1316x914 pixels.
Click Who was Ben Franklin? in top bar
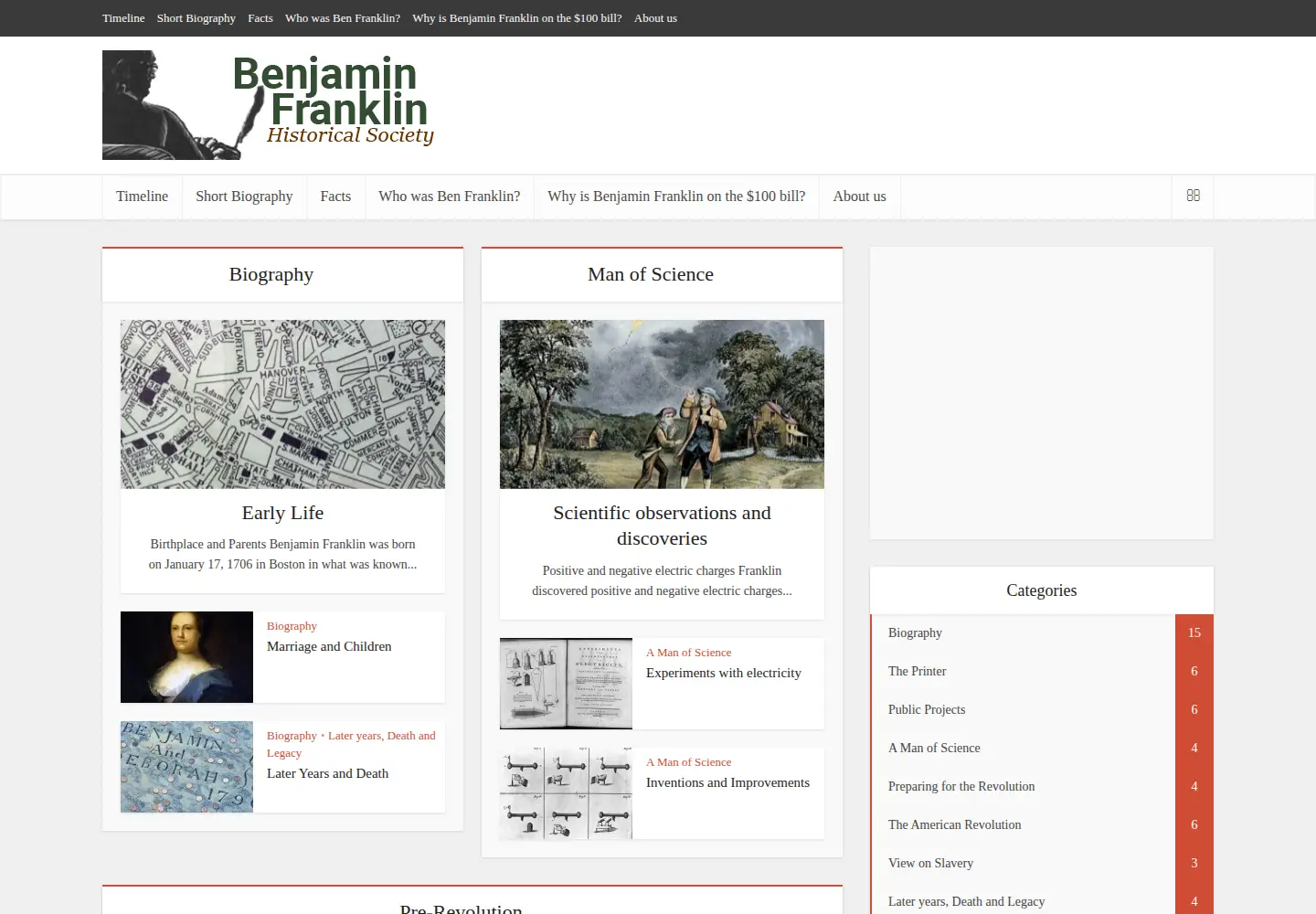[343, 18]
